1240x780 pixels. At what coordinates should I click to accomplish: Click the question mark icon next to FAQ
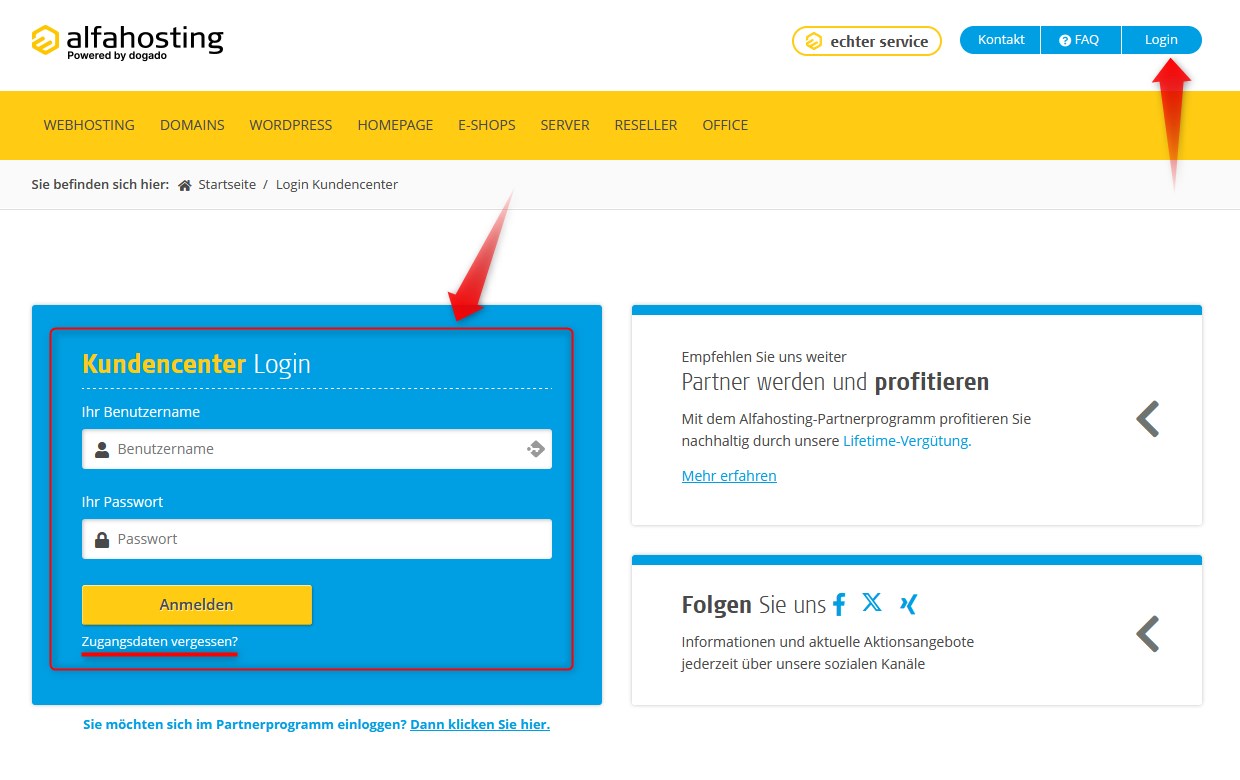click(1064, 39)
